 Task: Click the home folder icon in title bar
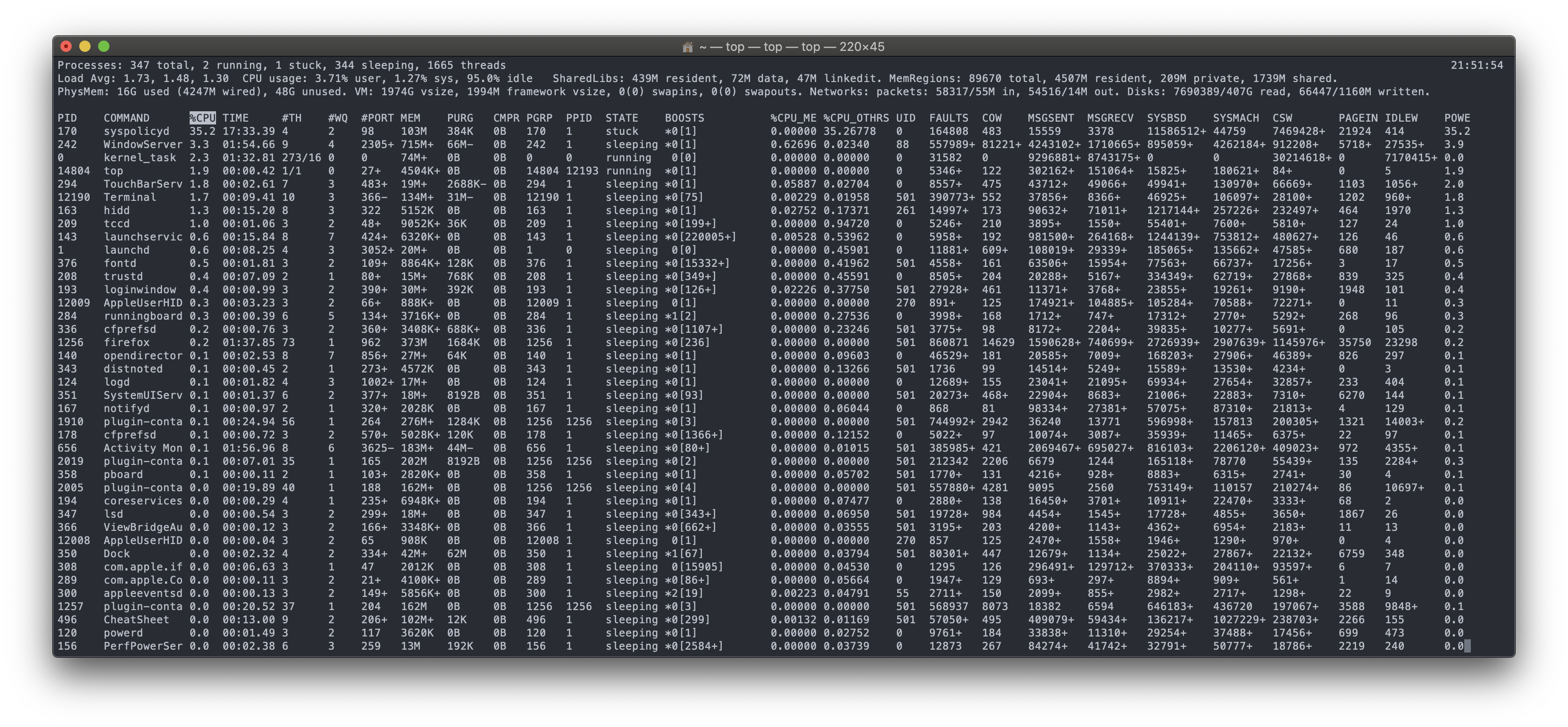688,47
